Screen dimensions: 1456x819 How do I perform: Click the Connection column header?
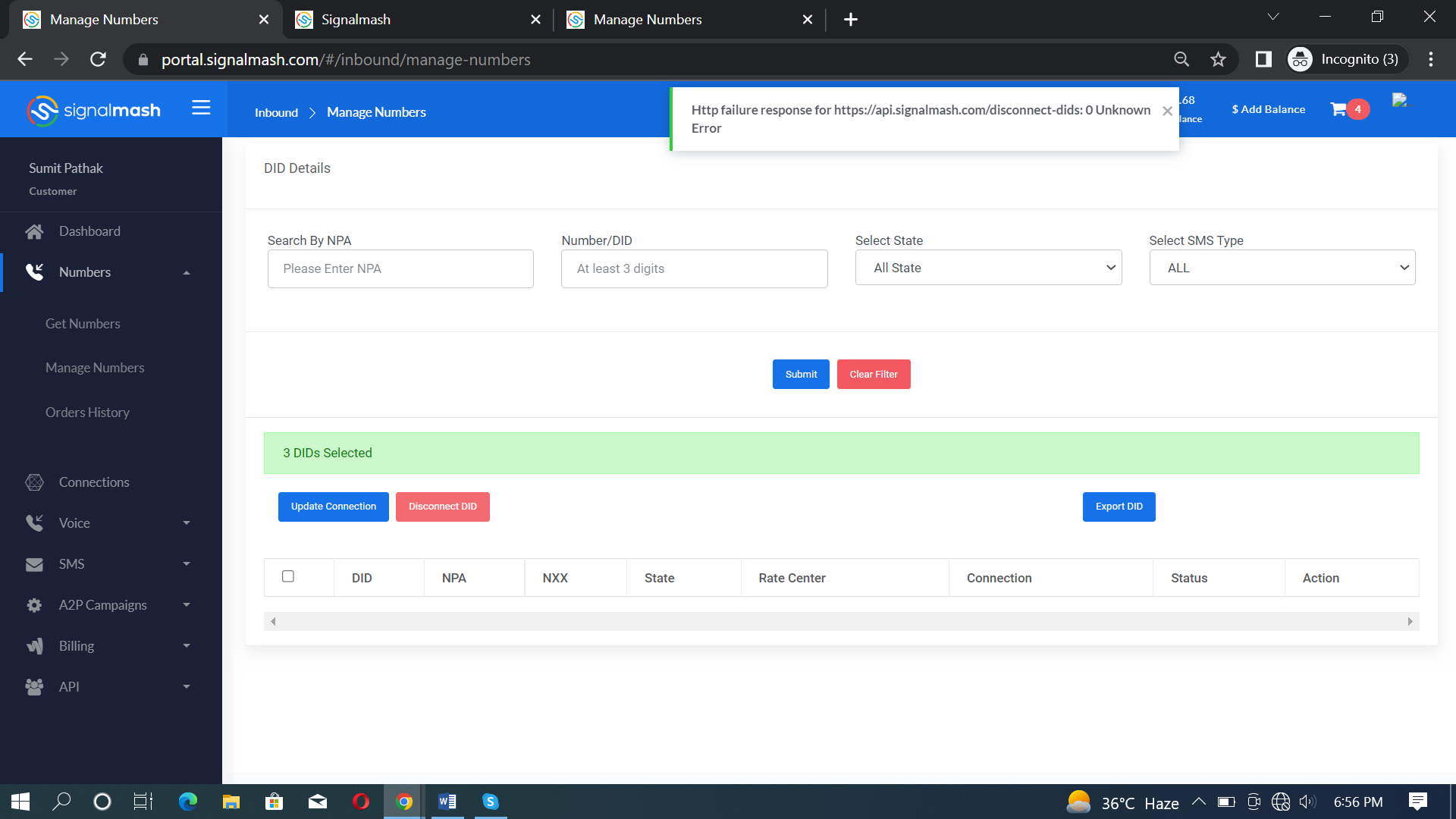coord(999,578)
